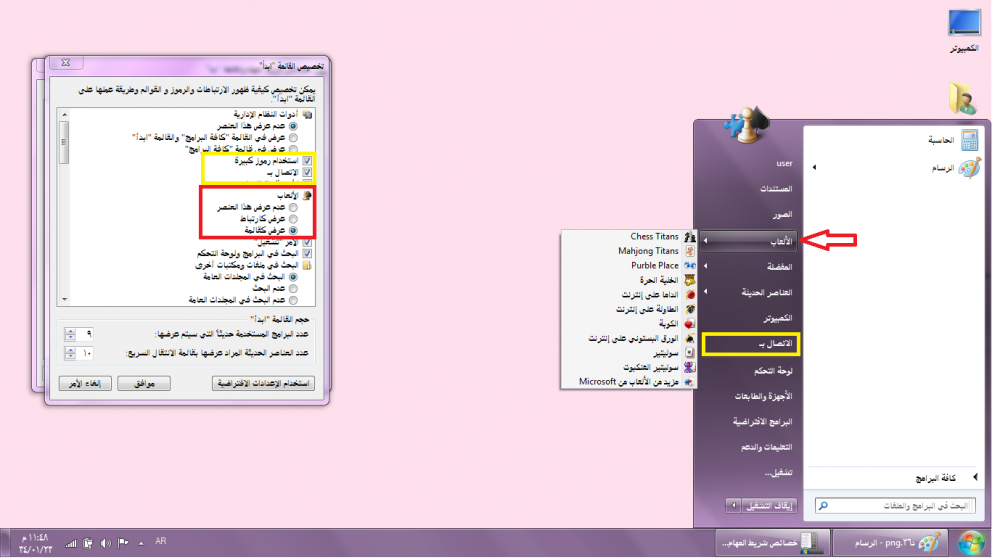Toggle the استخدام رموز كبيرة checkbox
This screenshot has width=1000, height=560.
307,160
